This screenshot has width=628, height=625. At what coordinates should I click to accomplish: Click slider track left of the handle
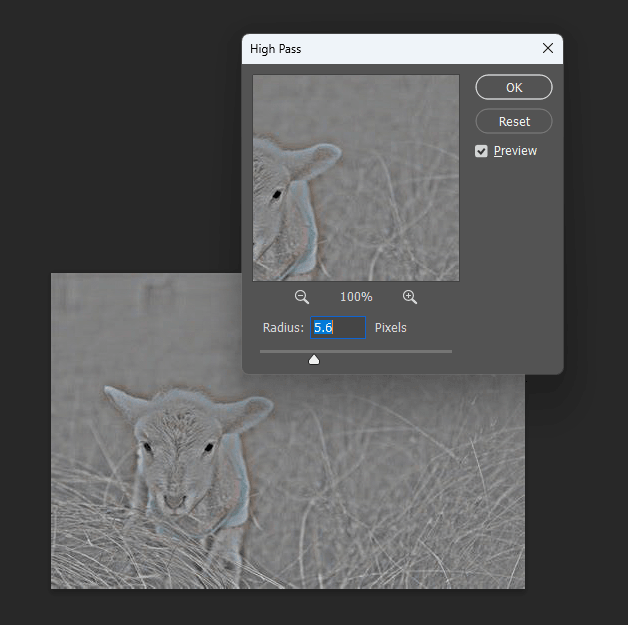(283, 351)
